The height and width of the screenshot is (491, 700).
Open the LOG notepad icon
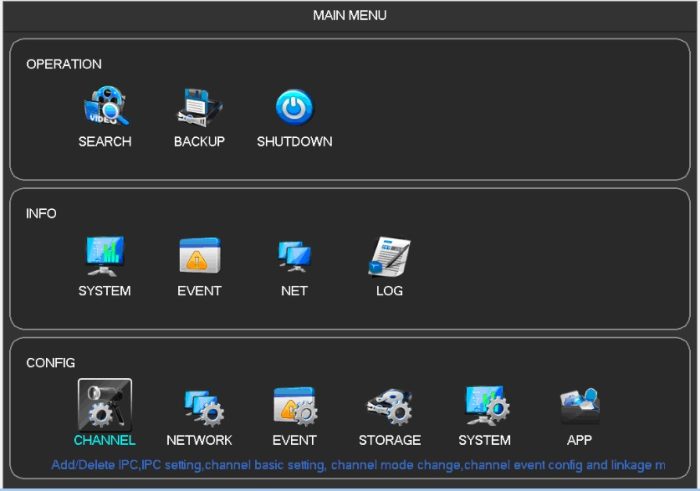click(389, 256)
